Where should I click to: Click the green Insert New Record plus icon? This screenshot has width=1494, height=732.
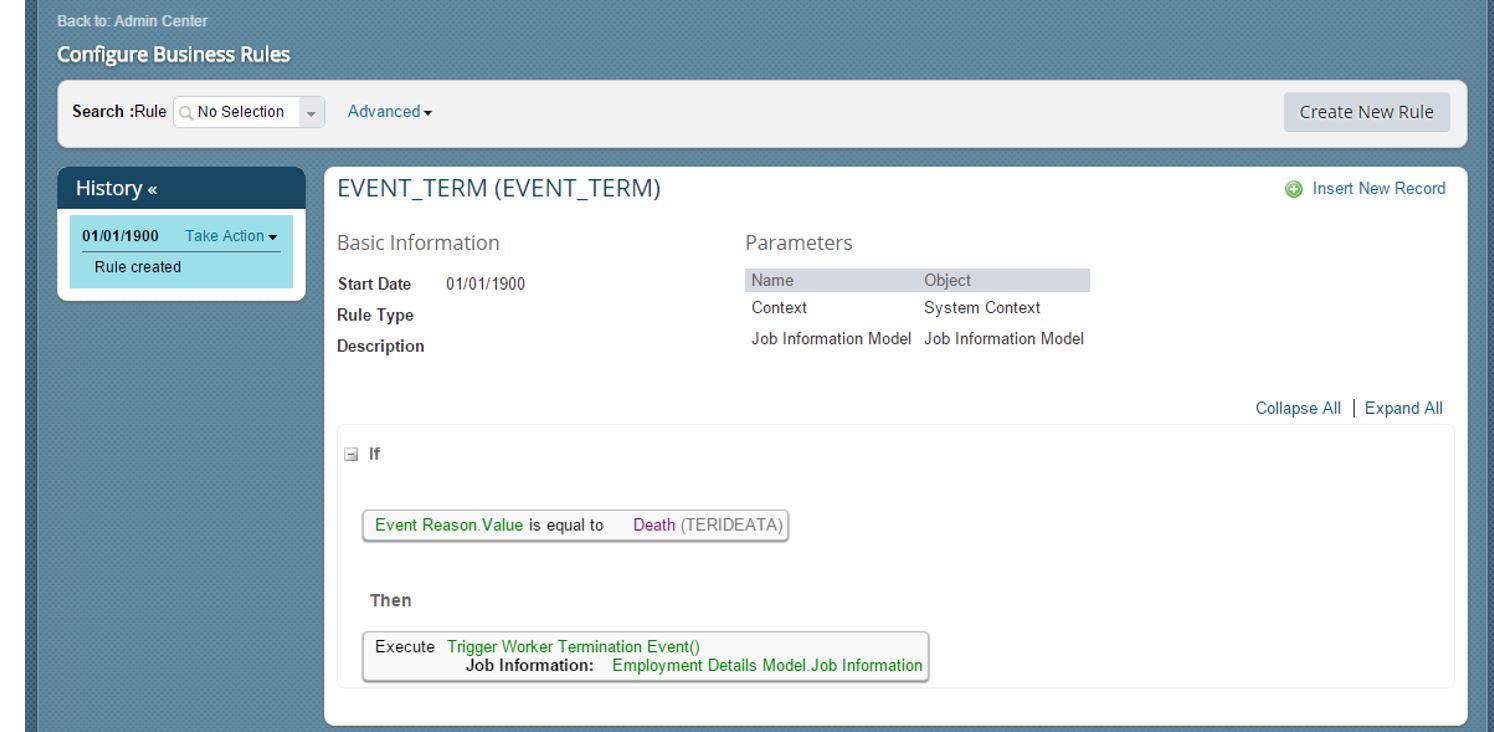1294,189
